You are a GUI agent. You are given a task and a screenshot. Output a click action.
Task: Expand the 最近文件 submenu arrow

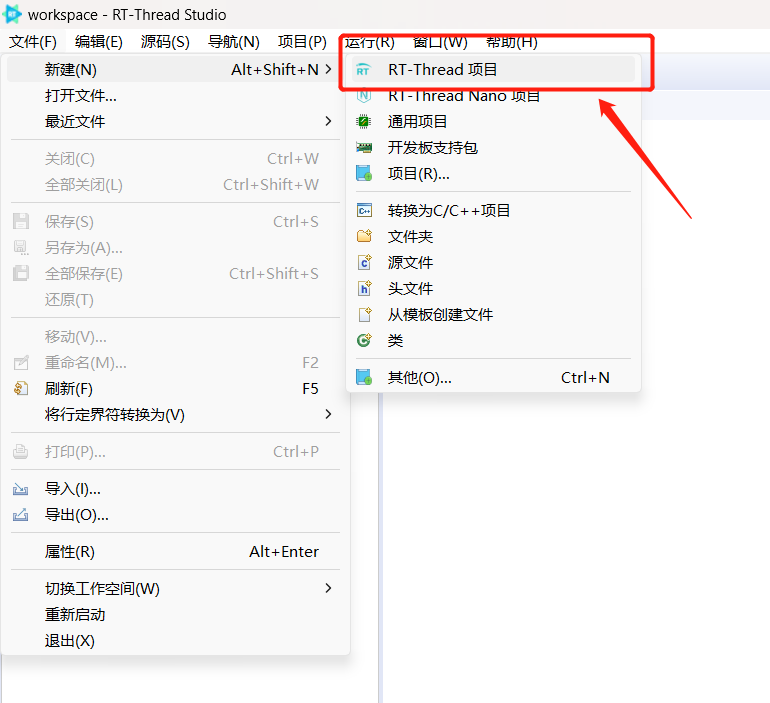329,121
